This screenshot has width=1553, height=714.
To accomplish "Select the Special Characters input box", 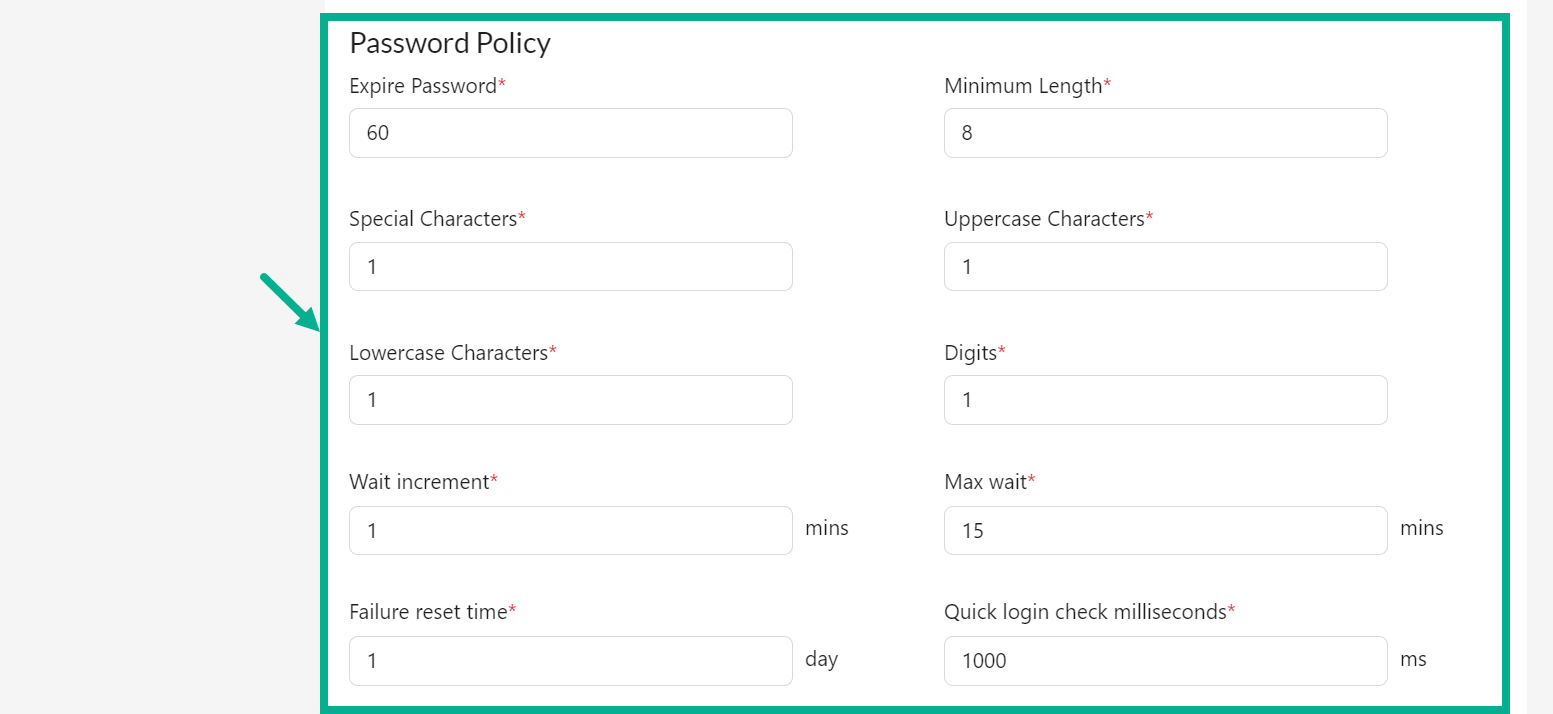I will (569, 266).
